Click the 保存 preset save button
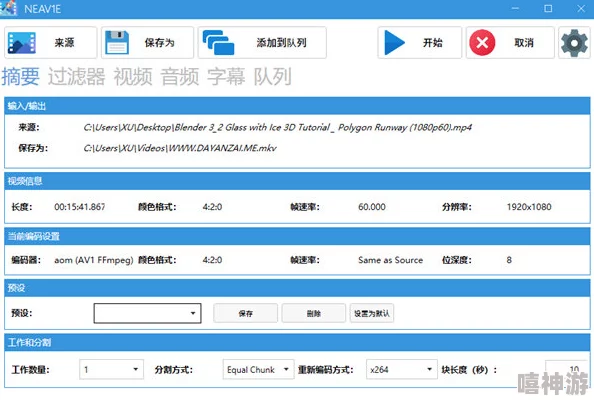 [245, 313]
